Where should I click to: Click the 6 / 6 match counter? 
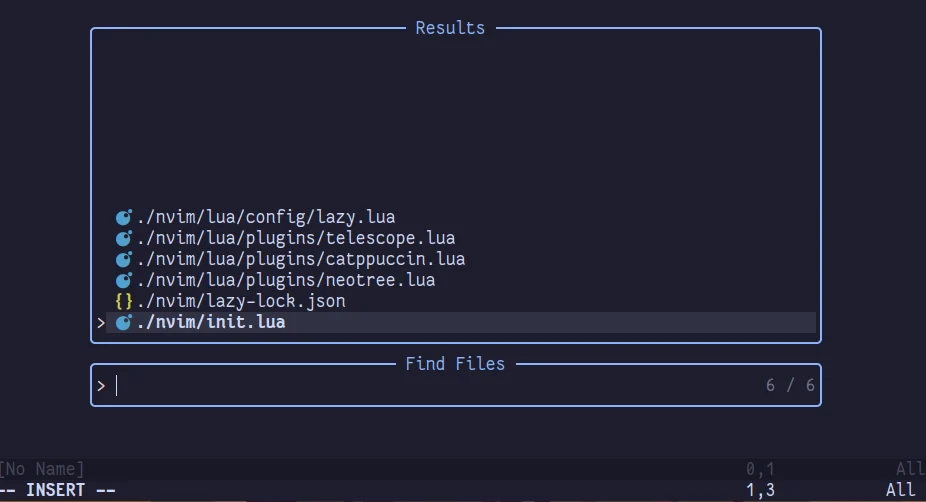[x=790, y=386]
